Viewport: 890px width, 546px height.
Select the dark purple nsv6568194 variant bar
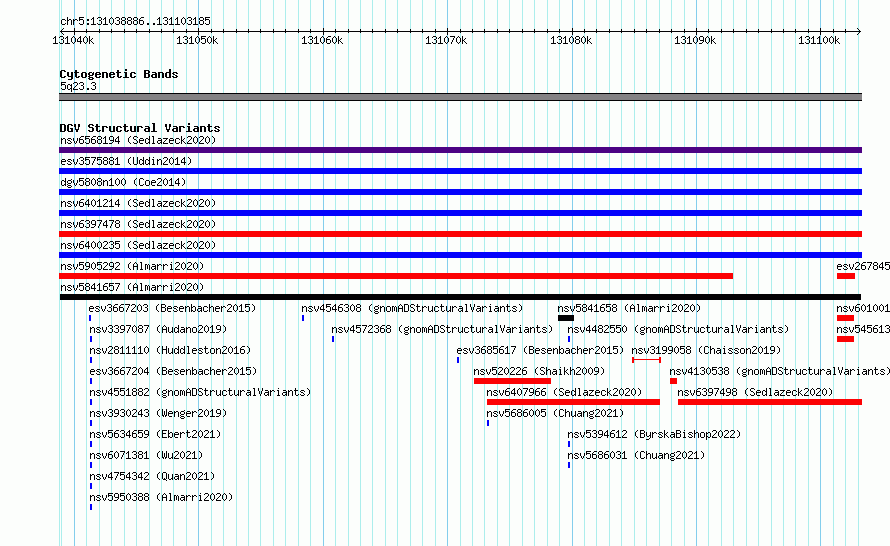460,150
